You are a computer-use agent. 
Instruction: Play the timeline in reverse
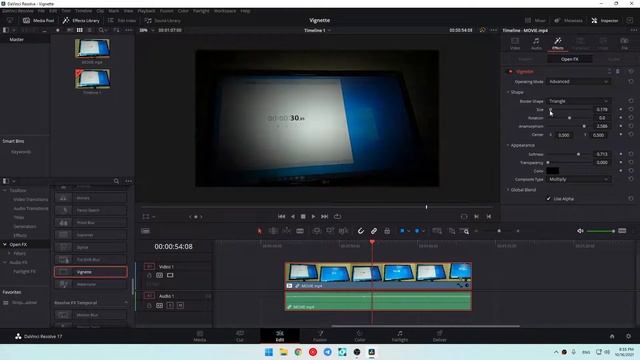tap(293, 216)
